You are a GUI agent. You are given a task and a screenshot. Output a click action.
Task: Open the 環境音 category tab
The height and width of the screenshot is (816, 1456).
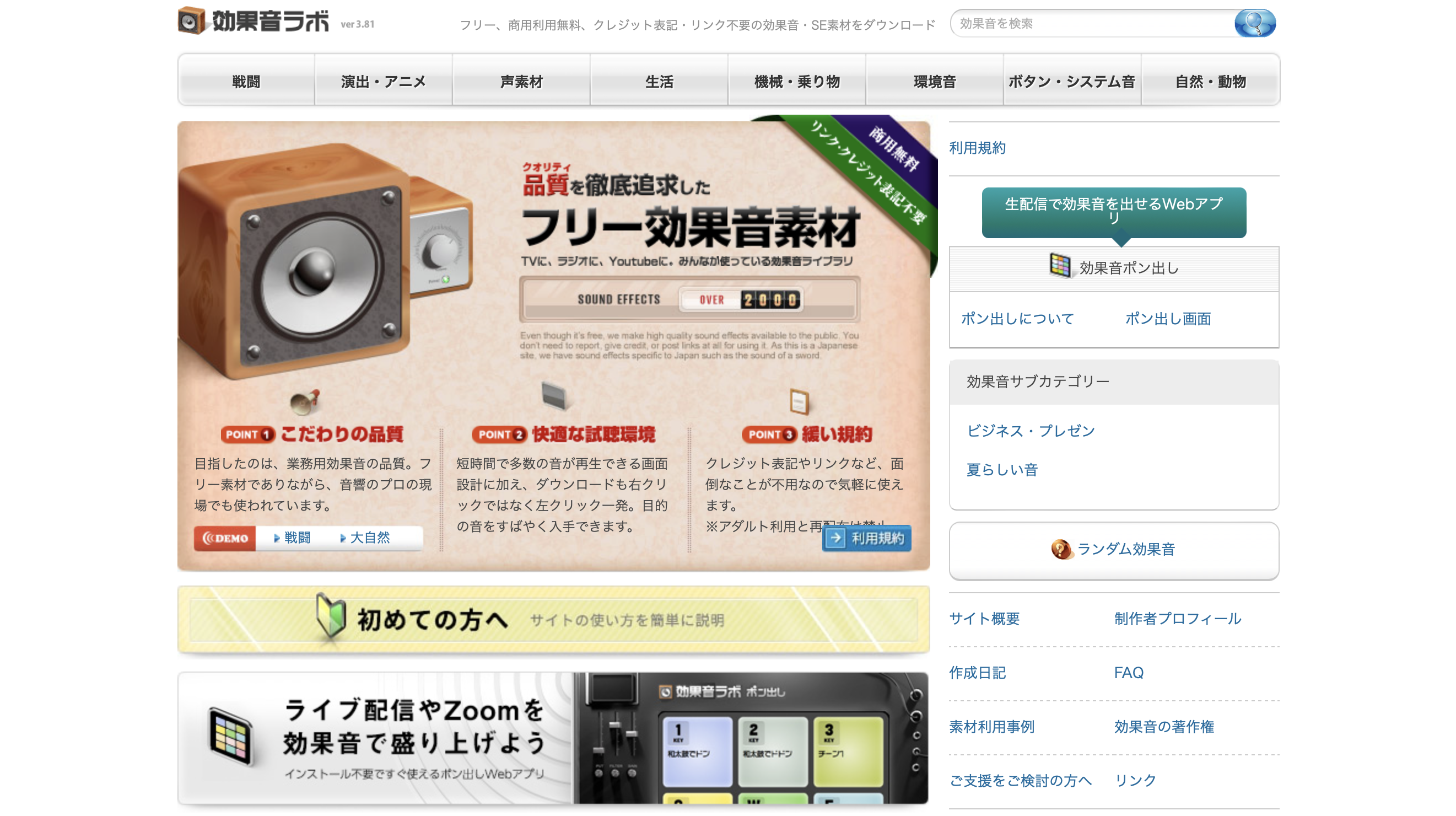pyautogui.click(x=935, y=81)
